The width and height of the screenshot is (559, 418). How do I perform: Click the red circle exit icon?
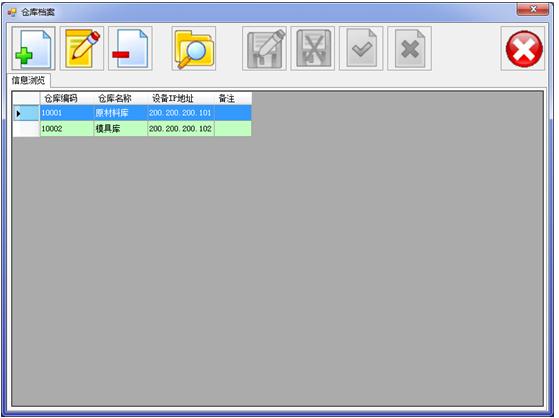pyautogui.click(x=523, y=48)
